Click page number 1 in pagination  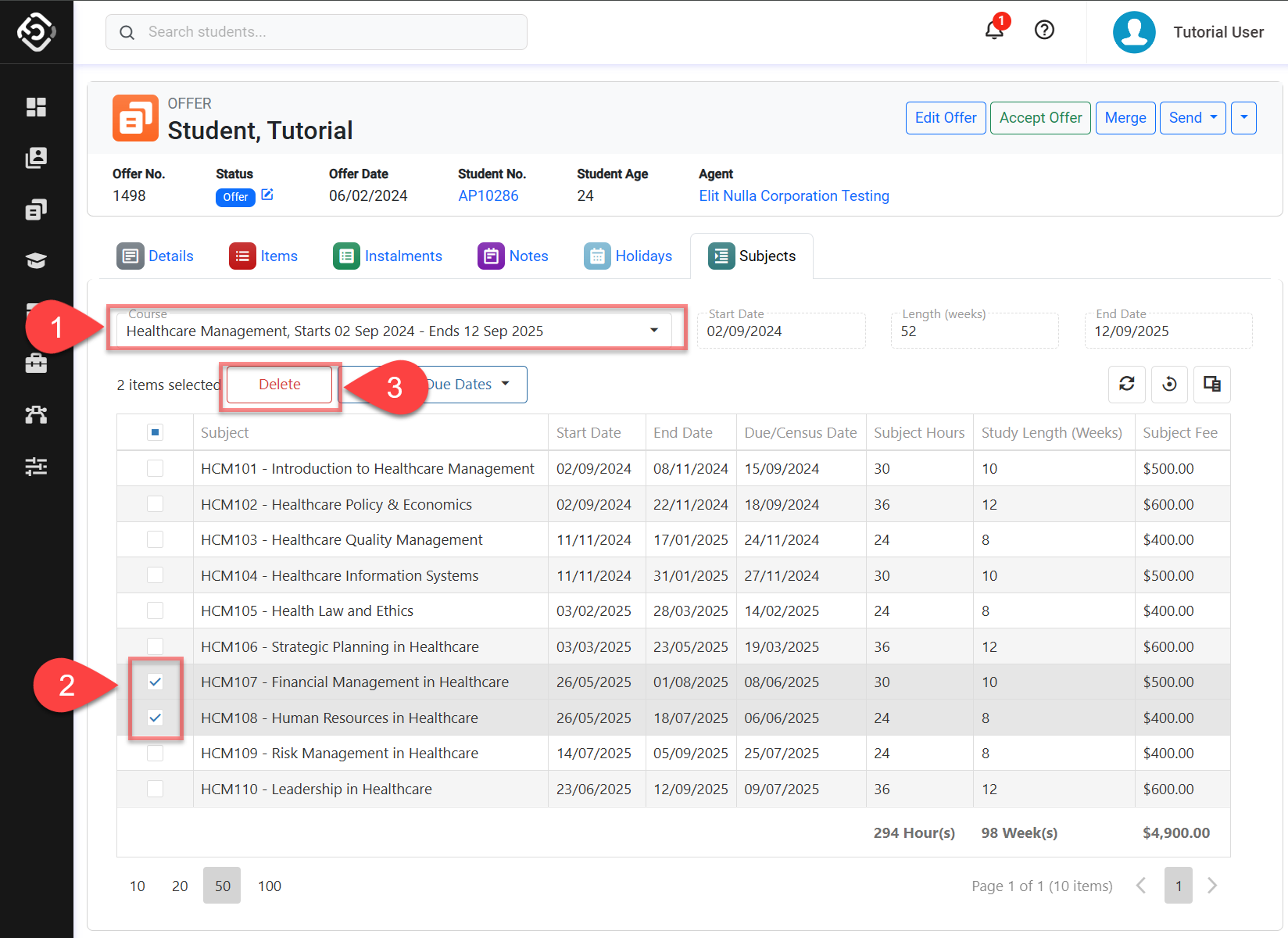(1179, 886)
